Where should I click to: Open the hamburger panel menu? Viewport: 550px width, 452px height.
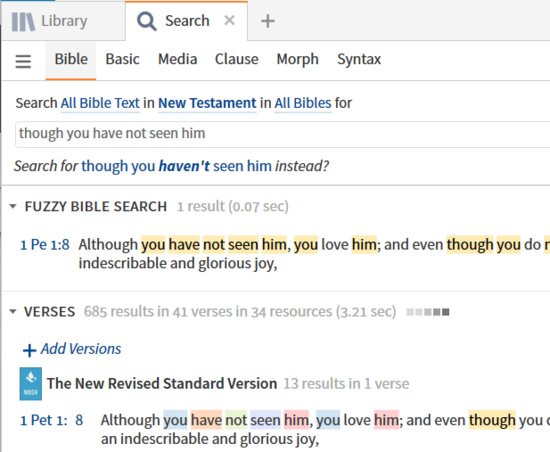23,61
